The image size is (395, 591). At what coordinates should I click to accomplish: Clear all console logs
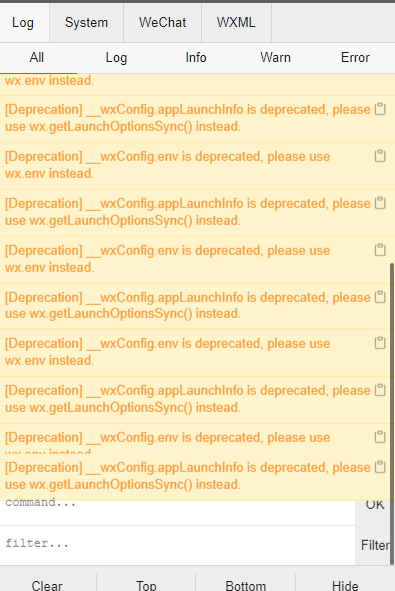coord(47,585)
